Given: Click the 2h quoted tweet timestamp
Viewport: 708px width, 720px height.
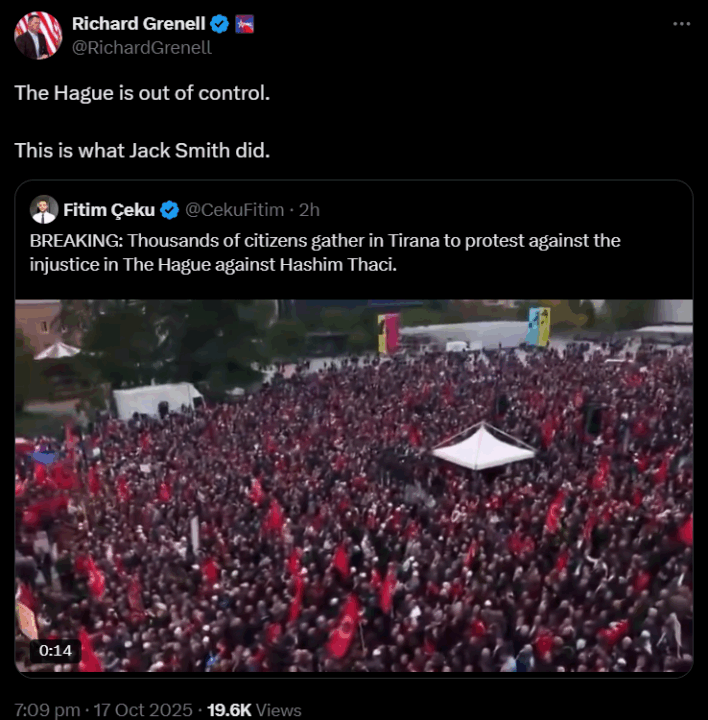Looking at the screenshot, I should pyautogui.click(x=309, y=210).
